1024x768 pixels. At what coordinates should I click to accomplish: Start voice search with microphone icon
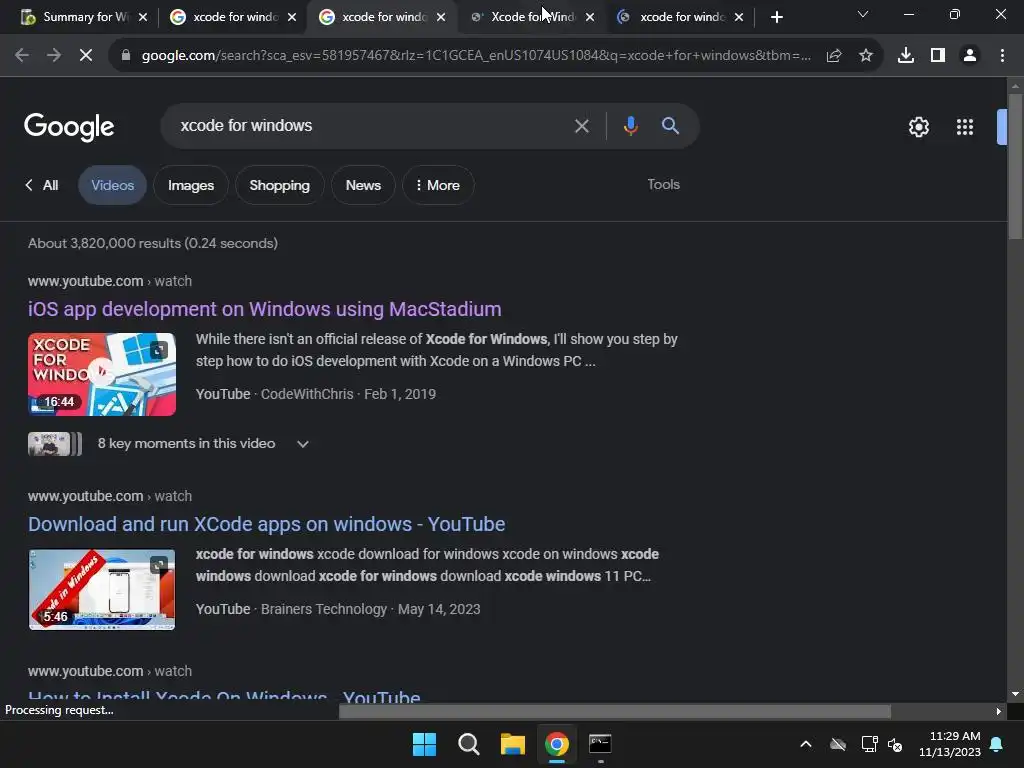(630, 126)
